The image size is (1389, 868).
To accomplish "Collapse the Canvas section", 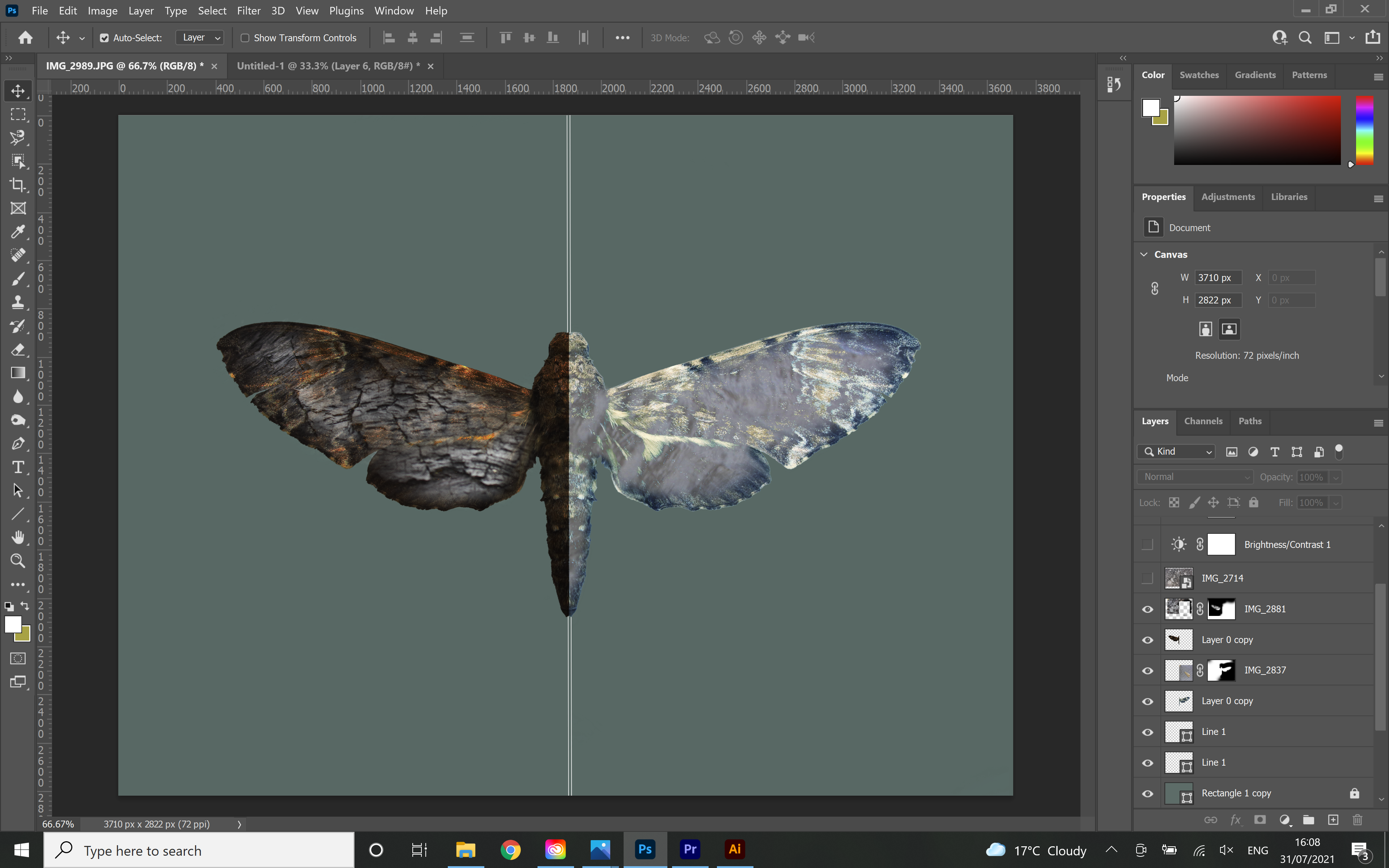I will pos(1144,254).
